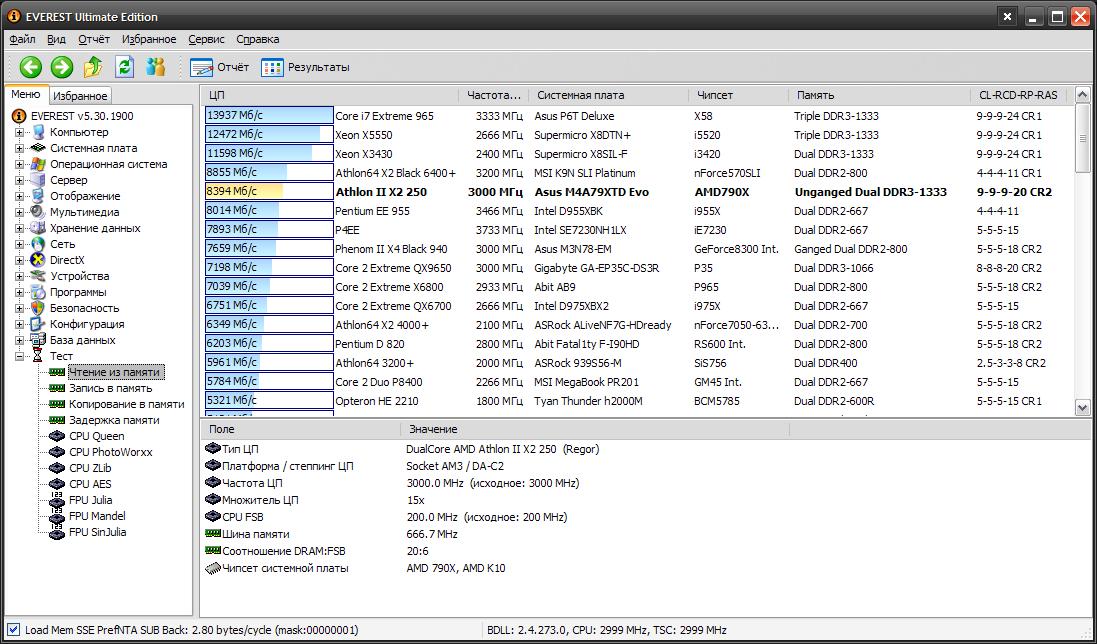
Task: Switch to the Меню sidebar tab
Action: click(26, 94)
